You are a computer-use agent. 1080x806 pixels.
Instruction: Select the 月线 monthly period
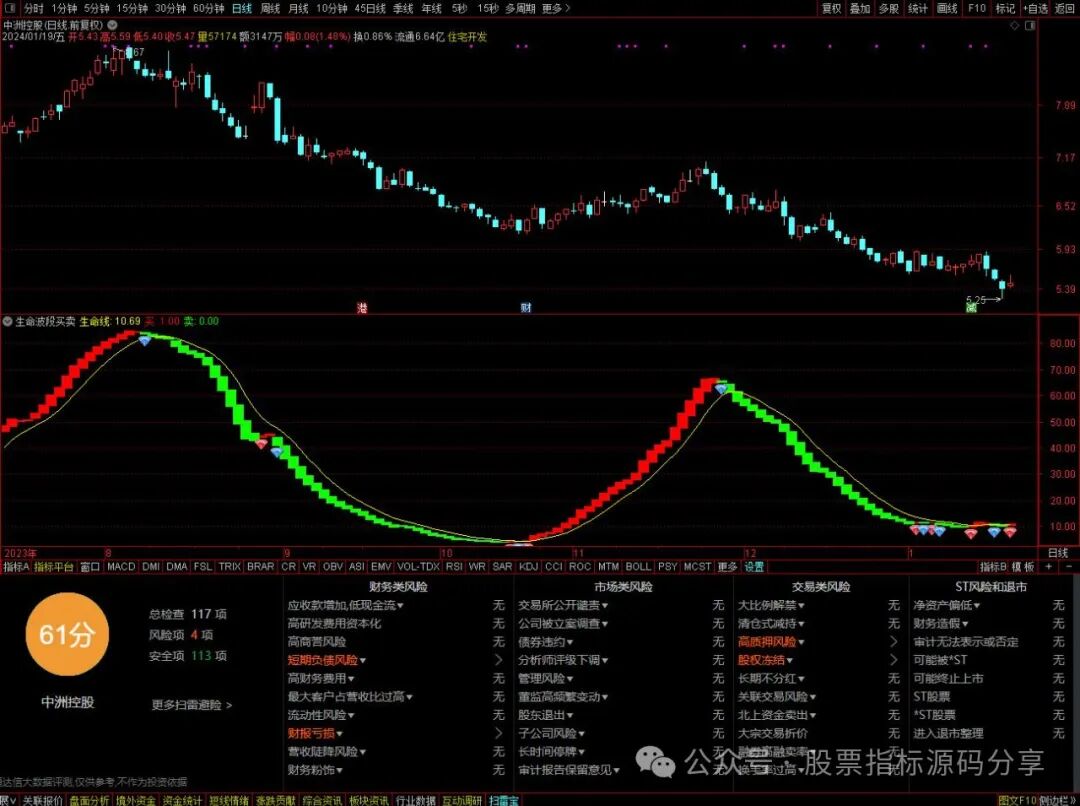(x=298, y=8)
